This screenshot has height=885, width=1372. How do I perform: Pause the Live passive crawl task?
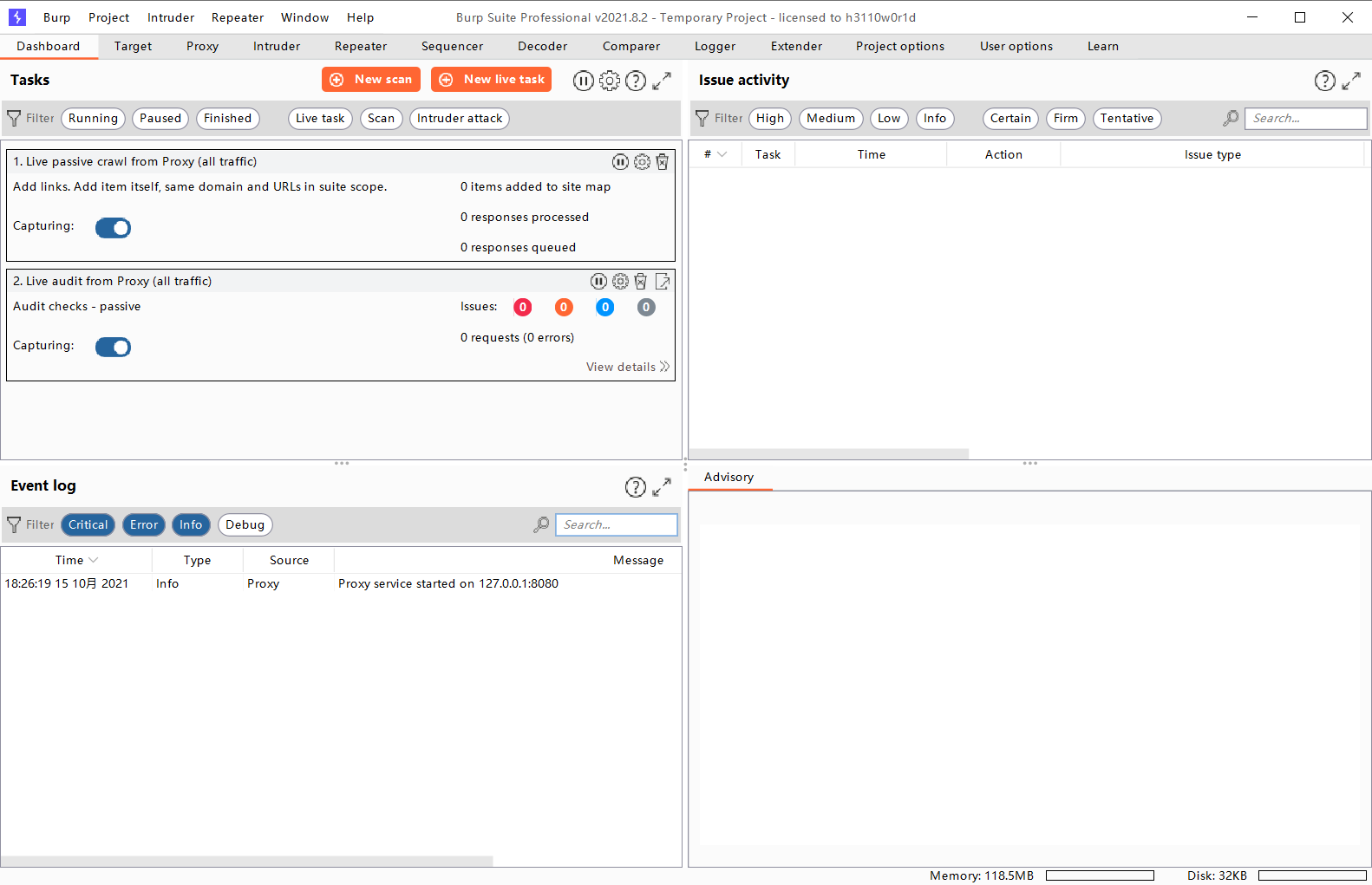tap(620, 161)
